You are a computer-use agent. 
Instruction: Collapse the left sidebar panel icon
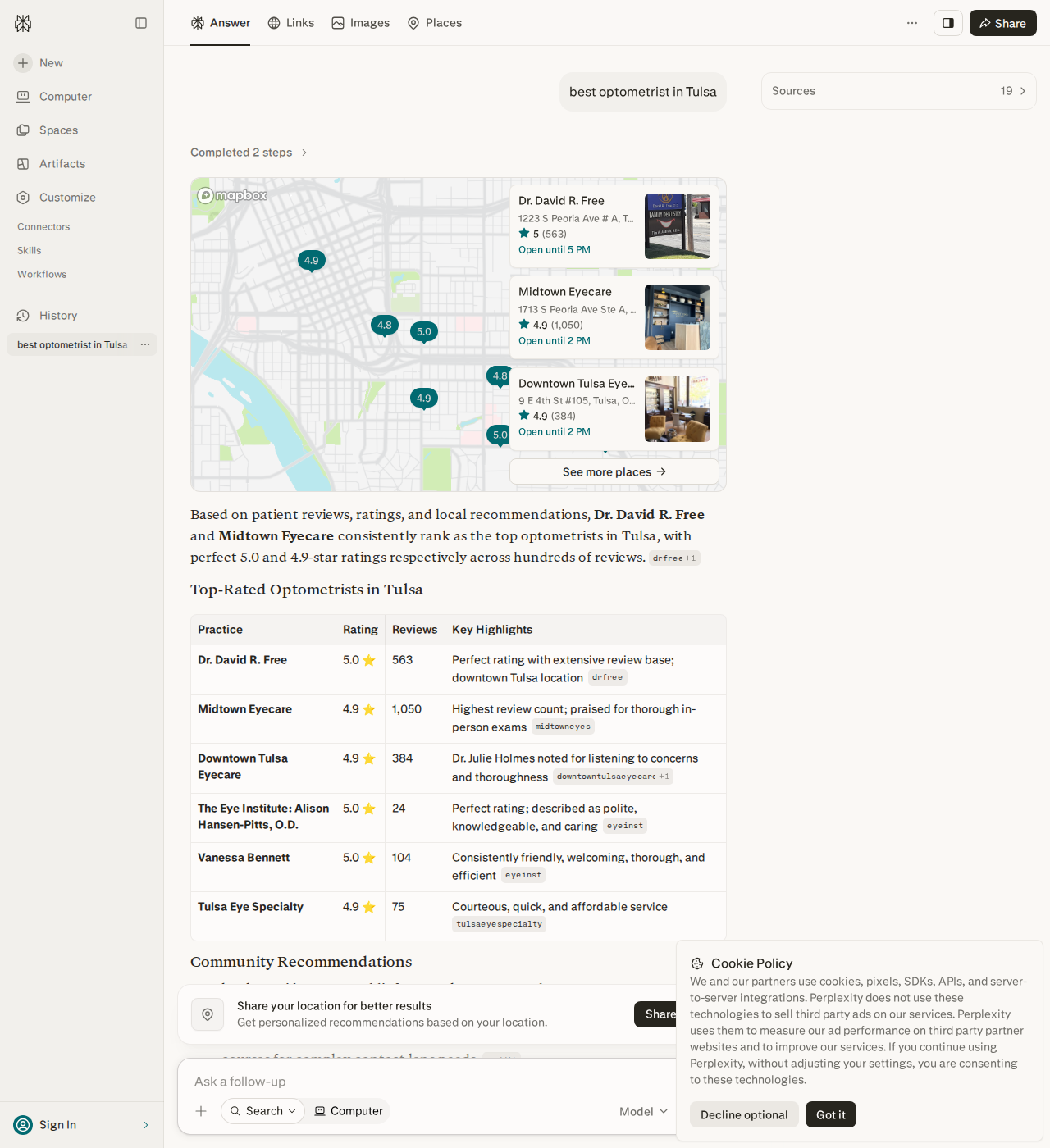coord(141,23)
